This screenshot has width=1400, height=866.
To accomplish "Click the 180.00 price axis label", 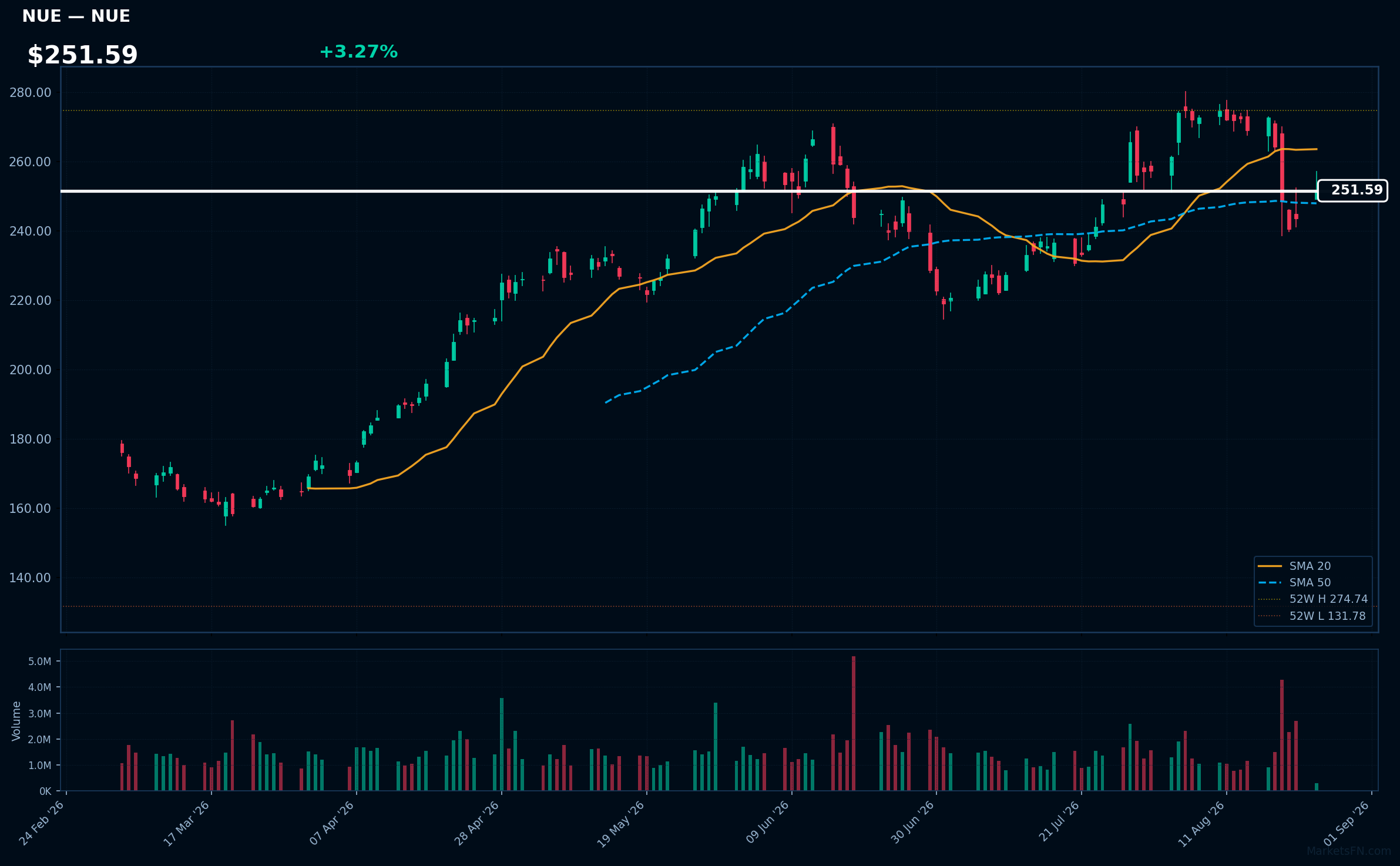I will click(30, 439).
